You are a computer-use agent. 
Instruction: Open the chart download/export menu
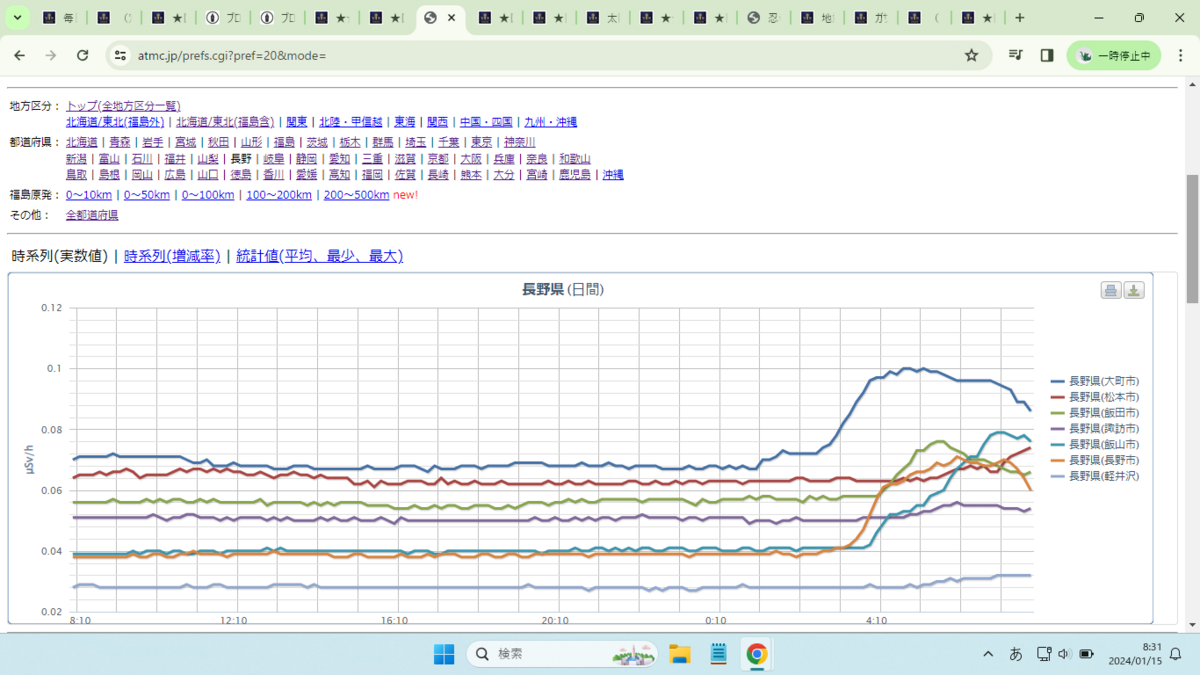pos(1134,290)
